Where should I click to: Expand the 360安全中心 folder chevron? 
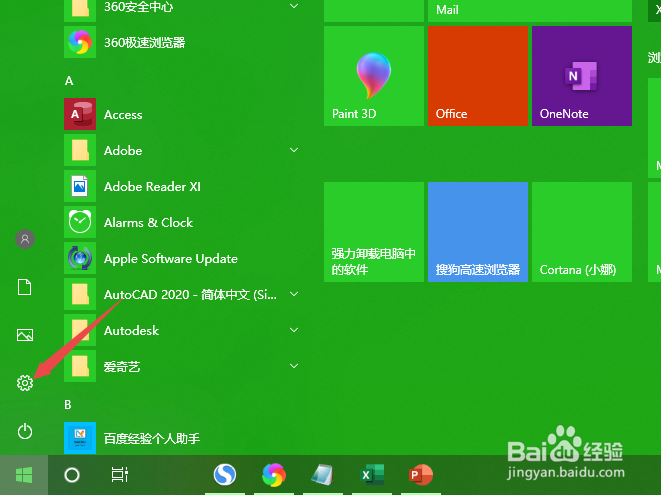pyautogui.click(x=294, y=6)
